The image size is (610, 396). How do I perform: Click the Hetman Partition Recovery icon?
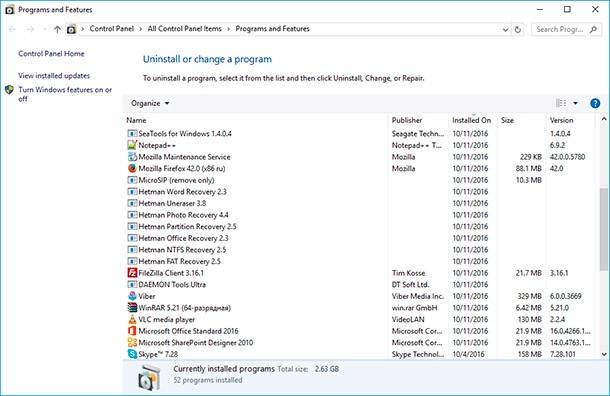(x=132, y=226)
